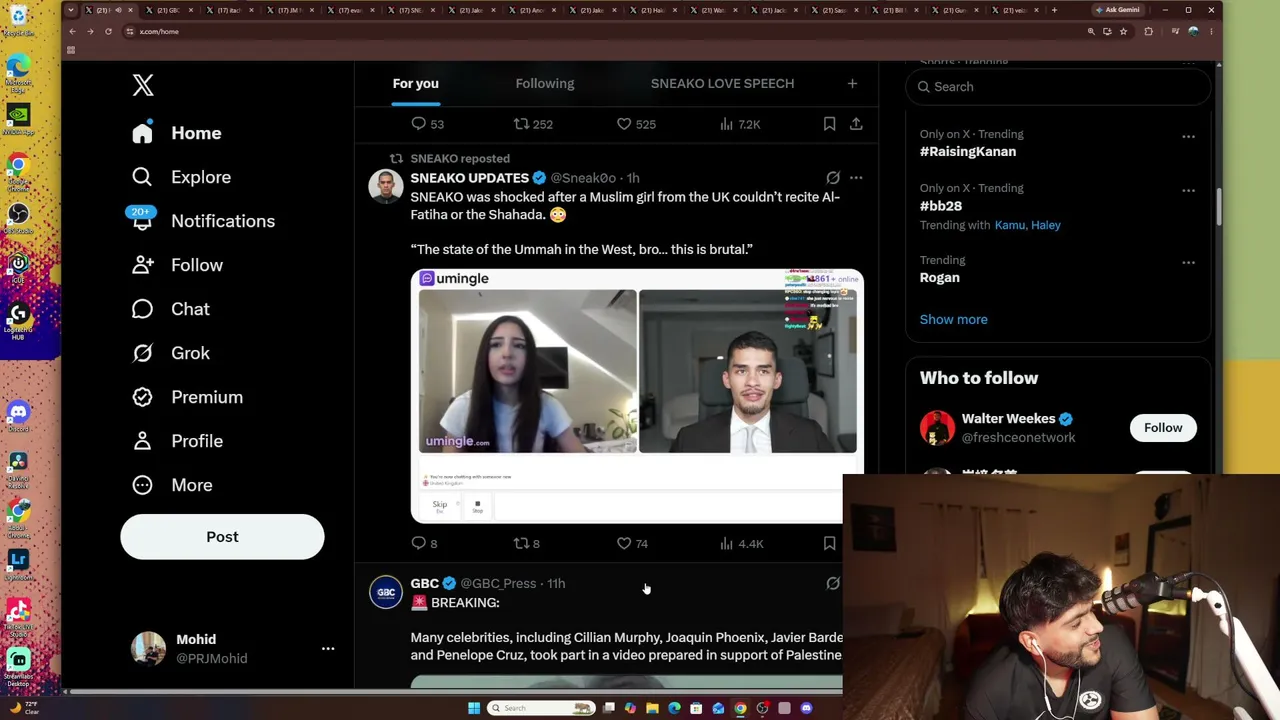Viewport: 1280px width, 720px height.
Task: Open account menu dots next to Mohid
Action: pyautogui.click(x=328, y=649)
